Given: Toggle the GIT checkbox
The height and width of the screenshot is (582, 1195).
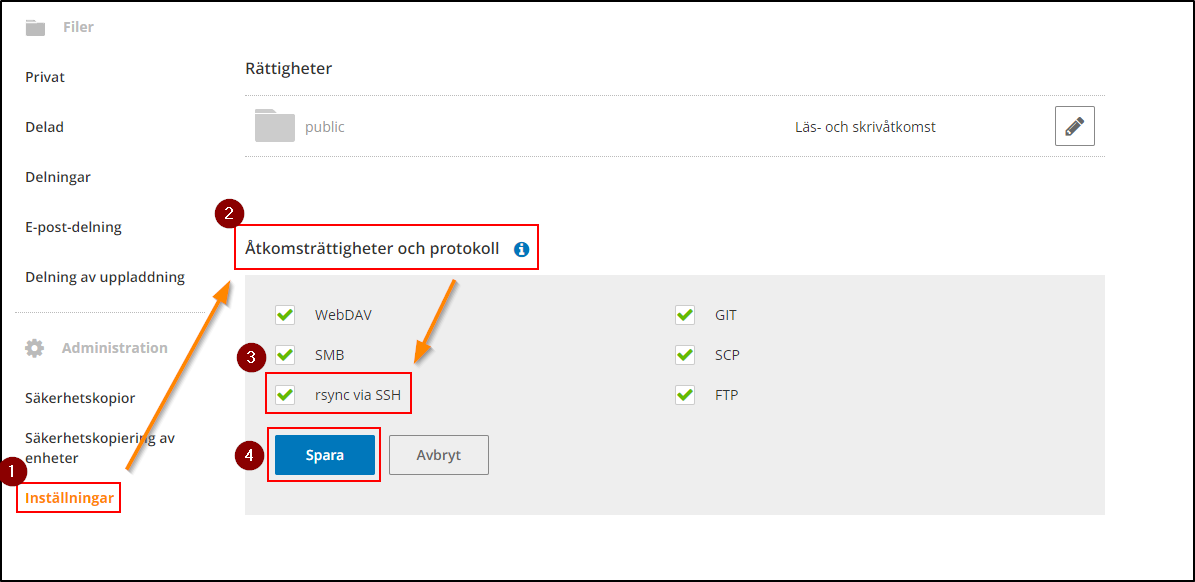Looking at the screenshot, I should pos(685,315).
